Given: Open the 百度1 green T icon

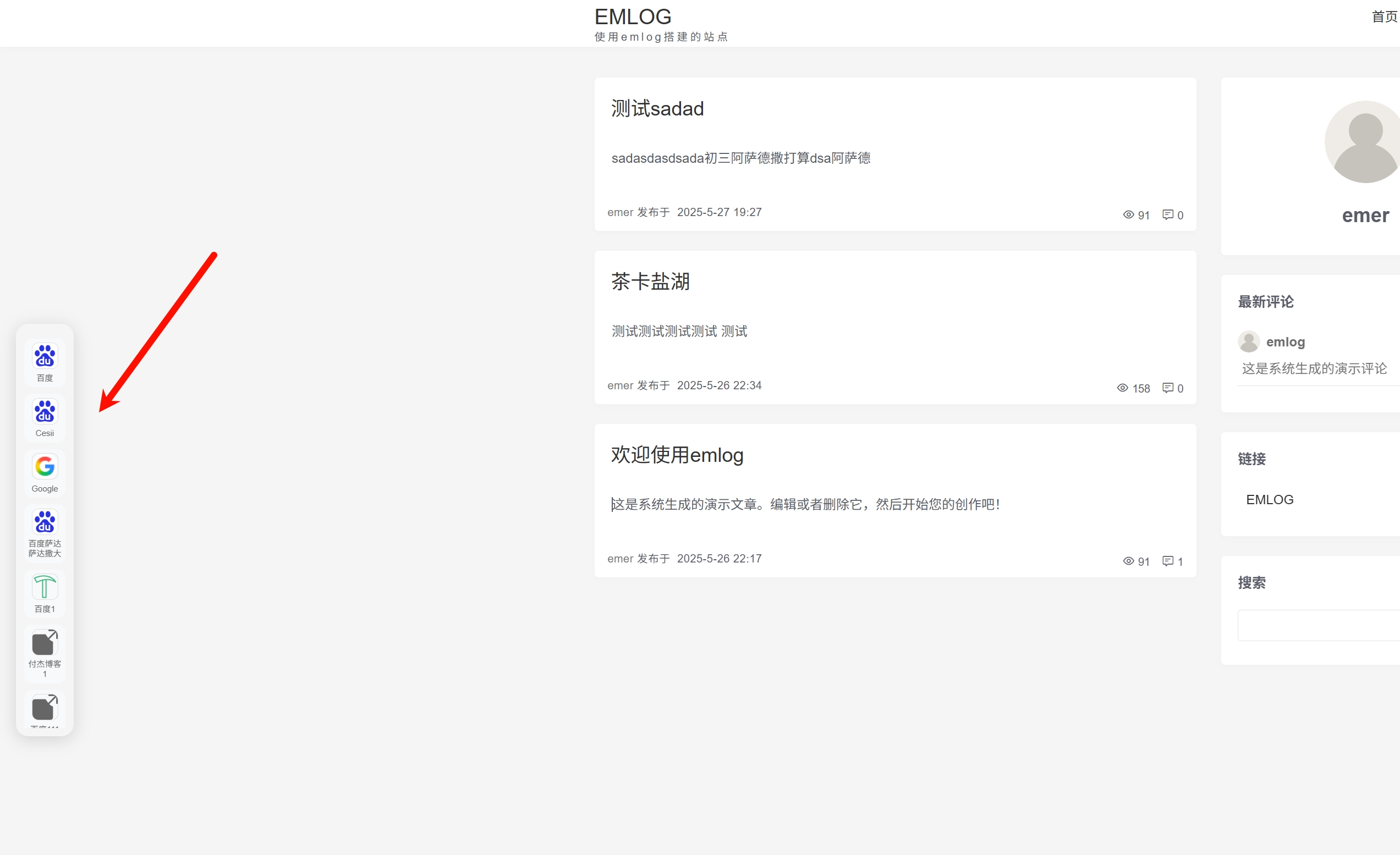Looking at the screenshot, I should coord(45,587).
